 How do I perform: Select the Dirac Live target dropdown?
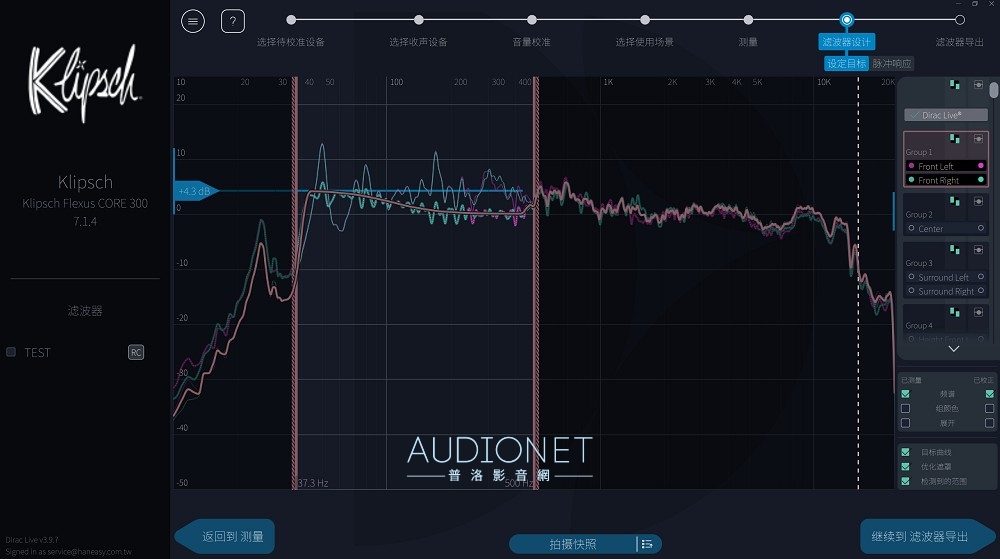coord(946,115)
